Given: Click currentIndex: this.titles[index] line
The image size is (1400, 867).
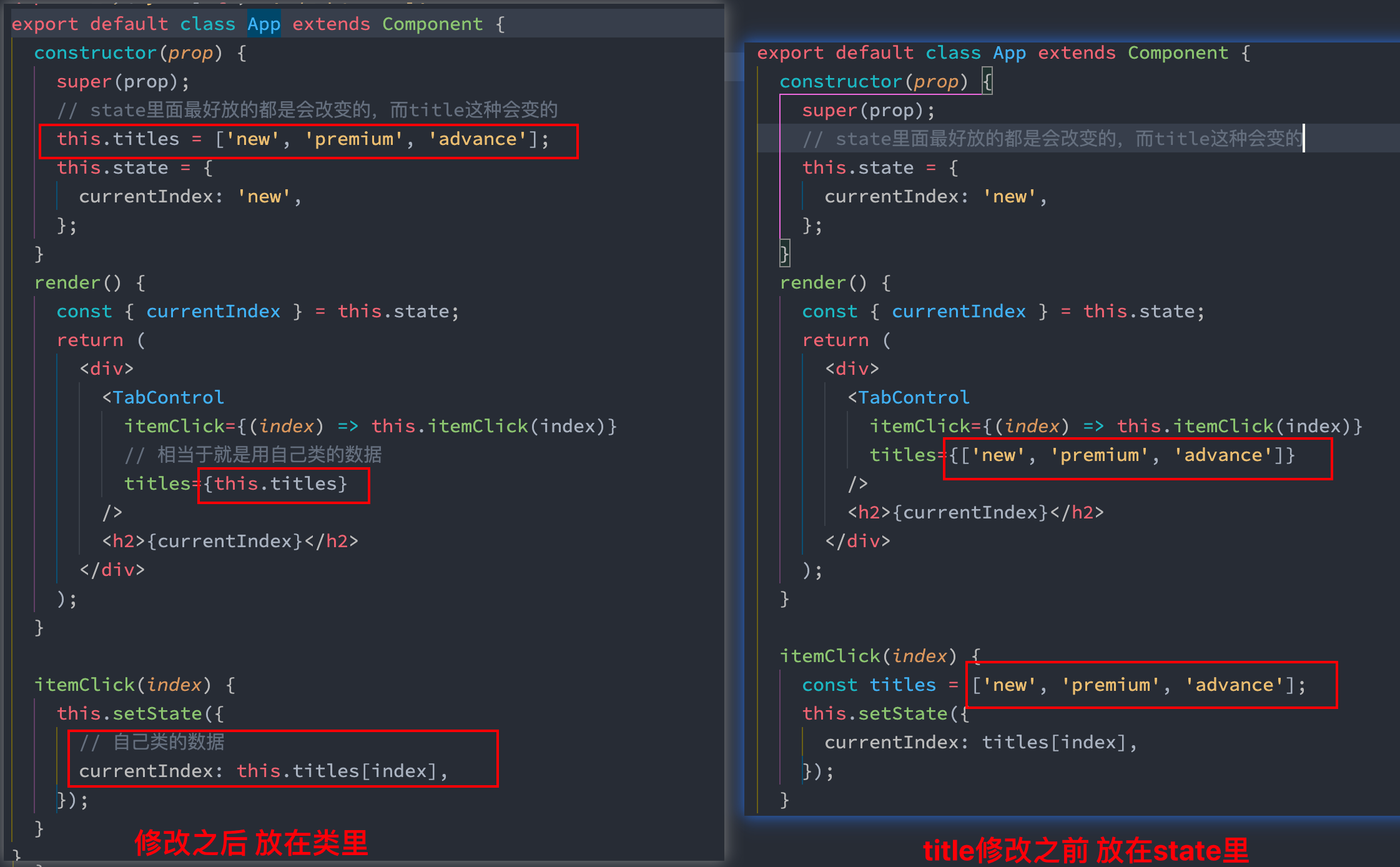Looking at the screenshot, I should tap(262, 771).
